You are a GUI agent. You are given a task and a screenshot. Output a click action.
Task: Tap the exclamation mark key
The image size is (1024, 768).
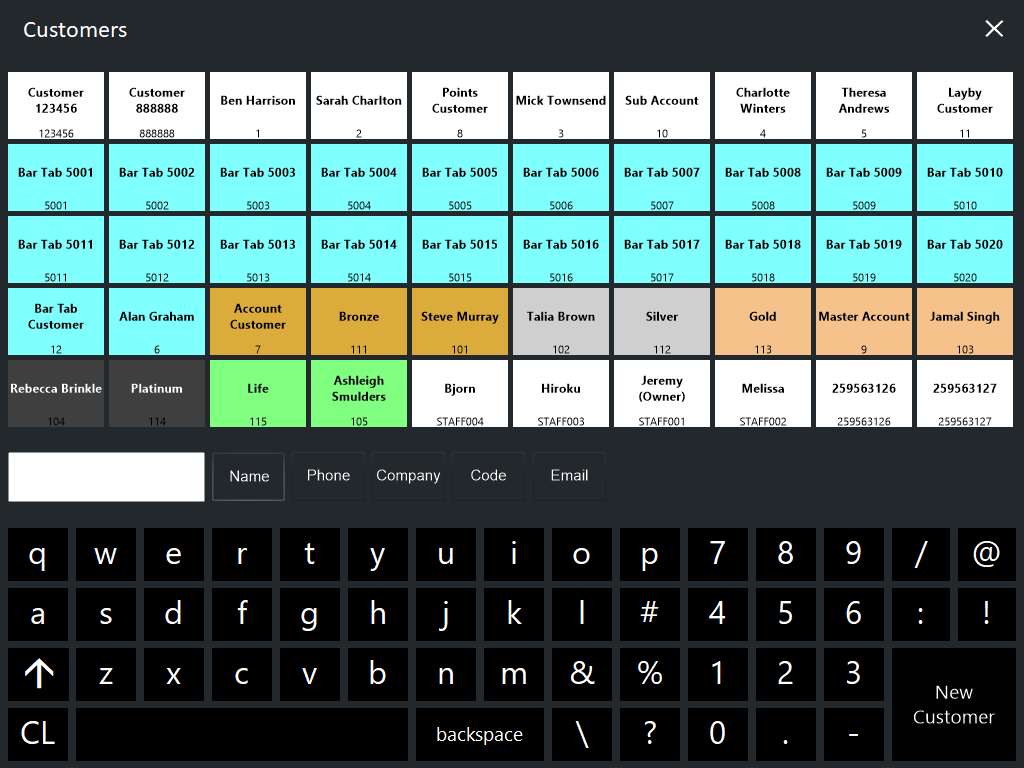coord(986,615)
